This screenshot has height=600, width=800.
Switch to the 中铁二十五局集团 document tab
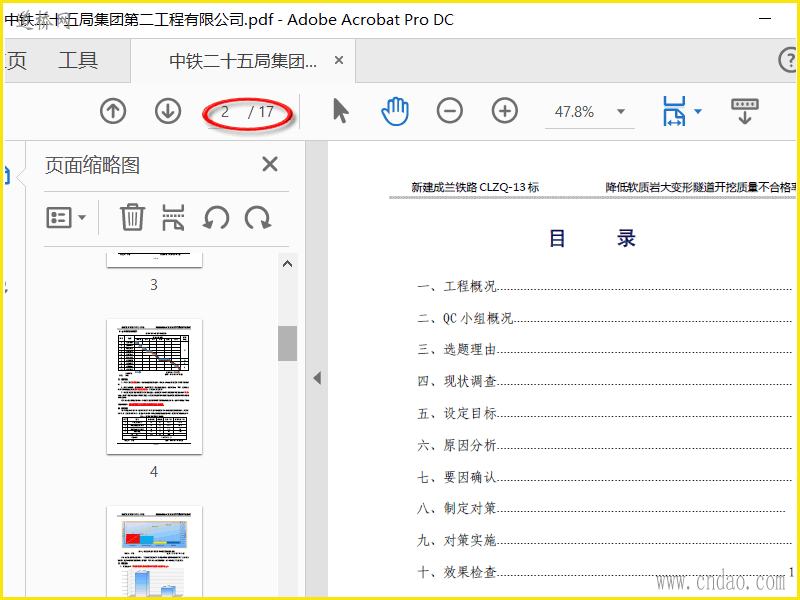[x=243, y=61]
